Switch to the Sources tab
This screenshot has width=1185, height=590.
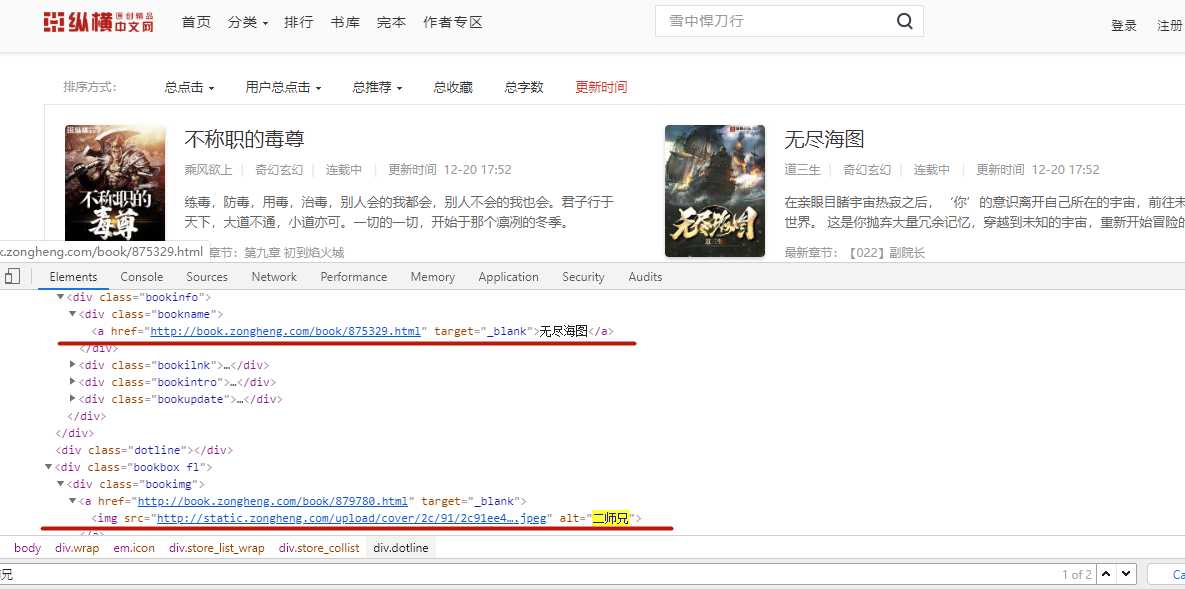(x=207, y=276)
